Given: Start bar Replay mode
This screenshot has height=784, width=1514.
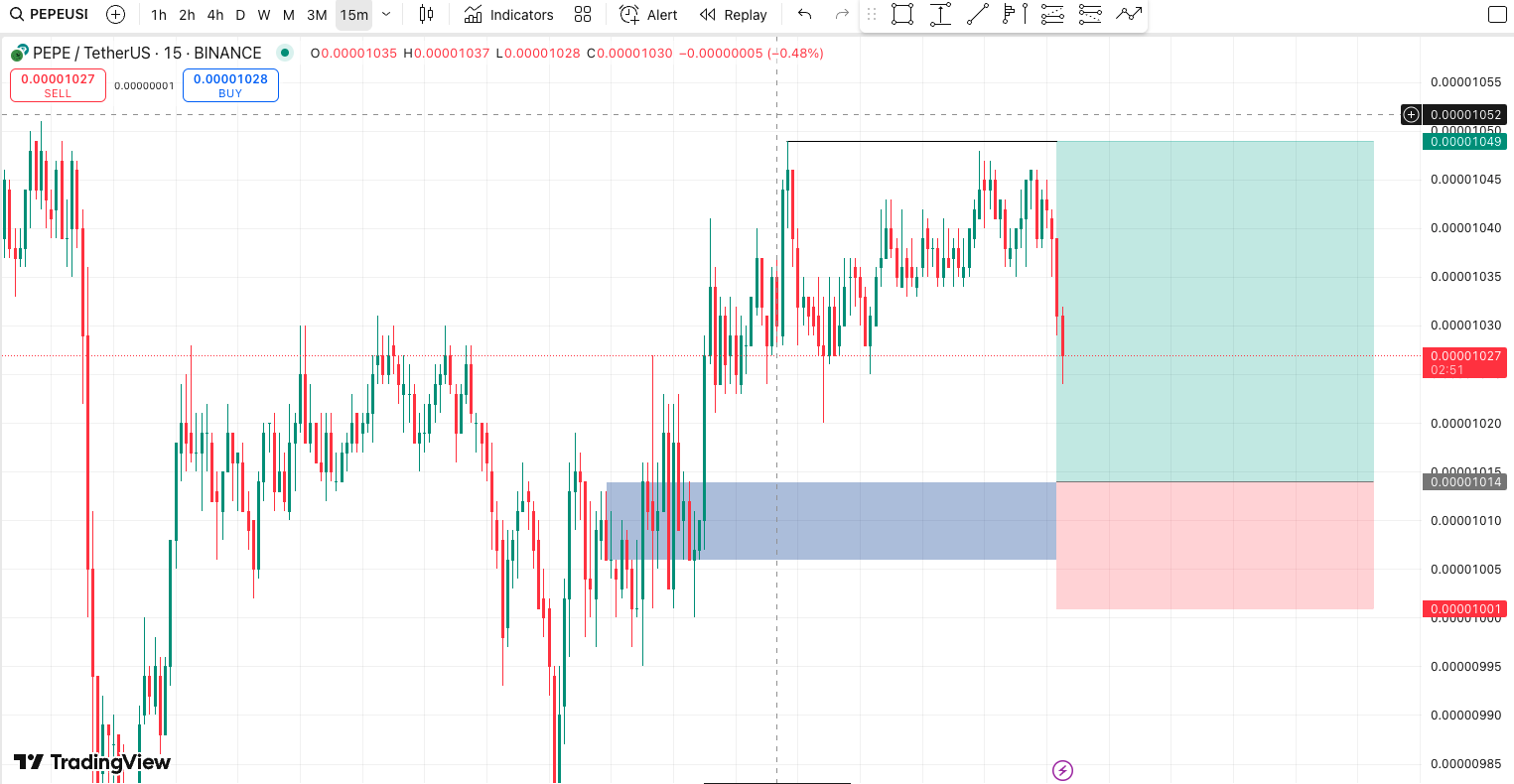Looking at the screenshot, I should coord(733,15).
